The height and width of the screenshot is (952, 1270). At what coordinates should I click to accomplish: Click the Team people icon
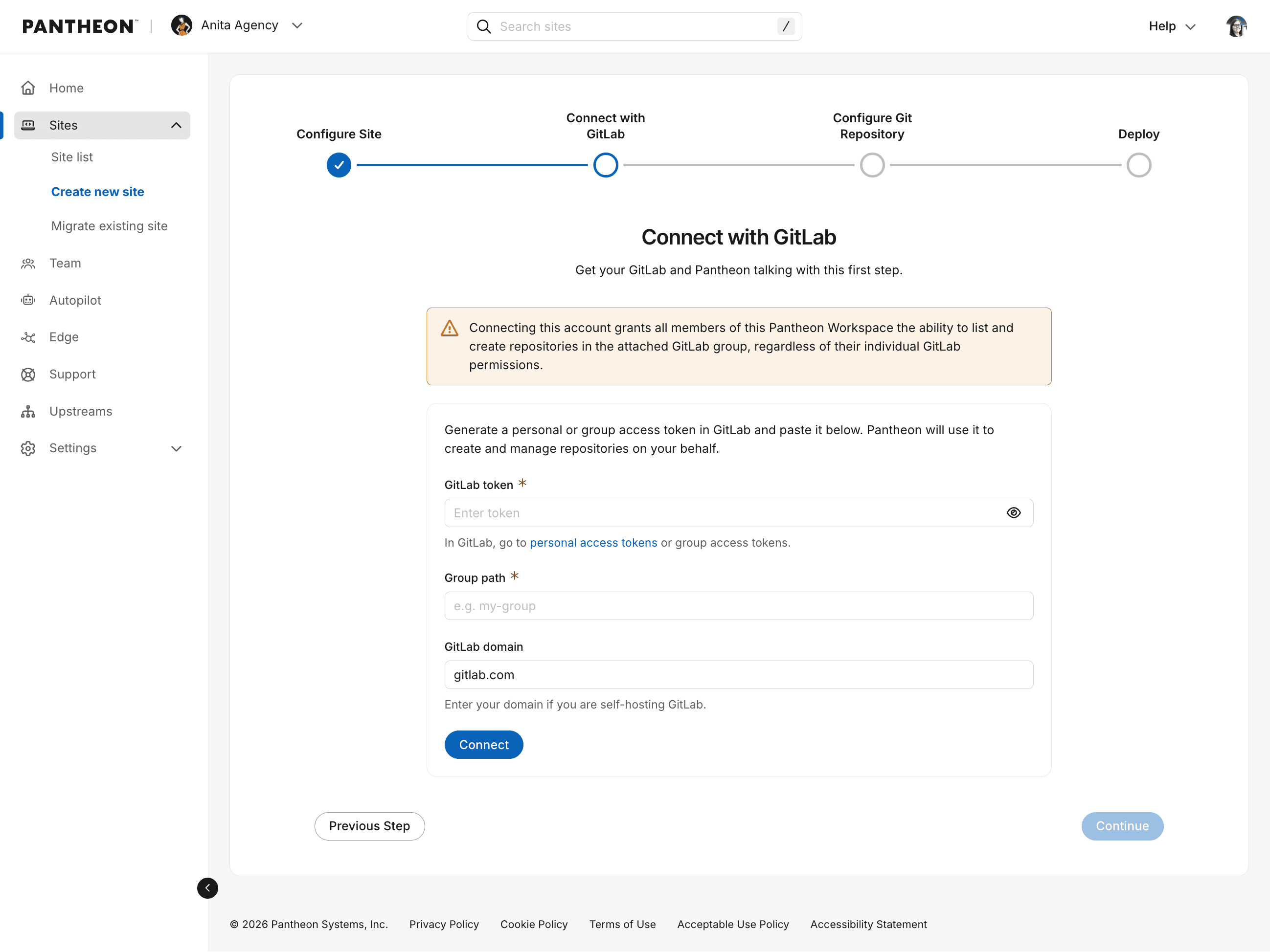point(28,264)
